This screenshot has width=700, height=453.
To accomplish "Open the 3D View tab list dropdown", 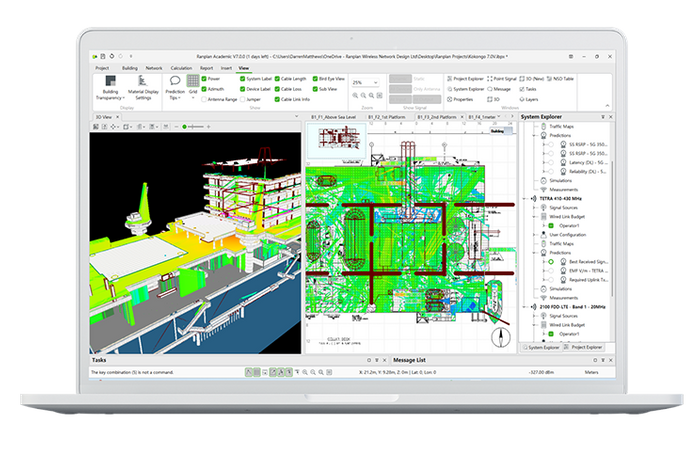I will 296,116.
